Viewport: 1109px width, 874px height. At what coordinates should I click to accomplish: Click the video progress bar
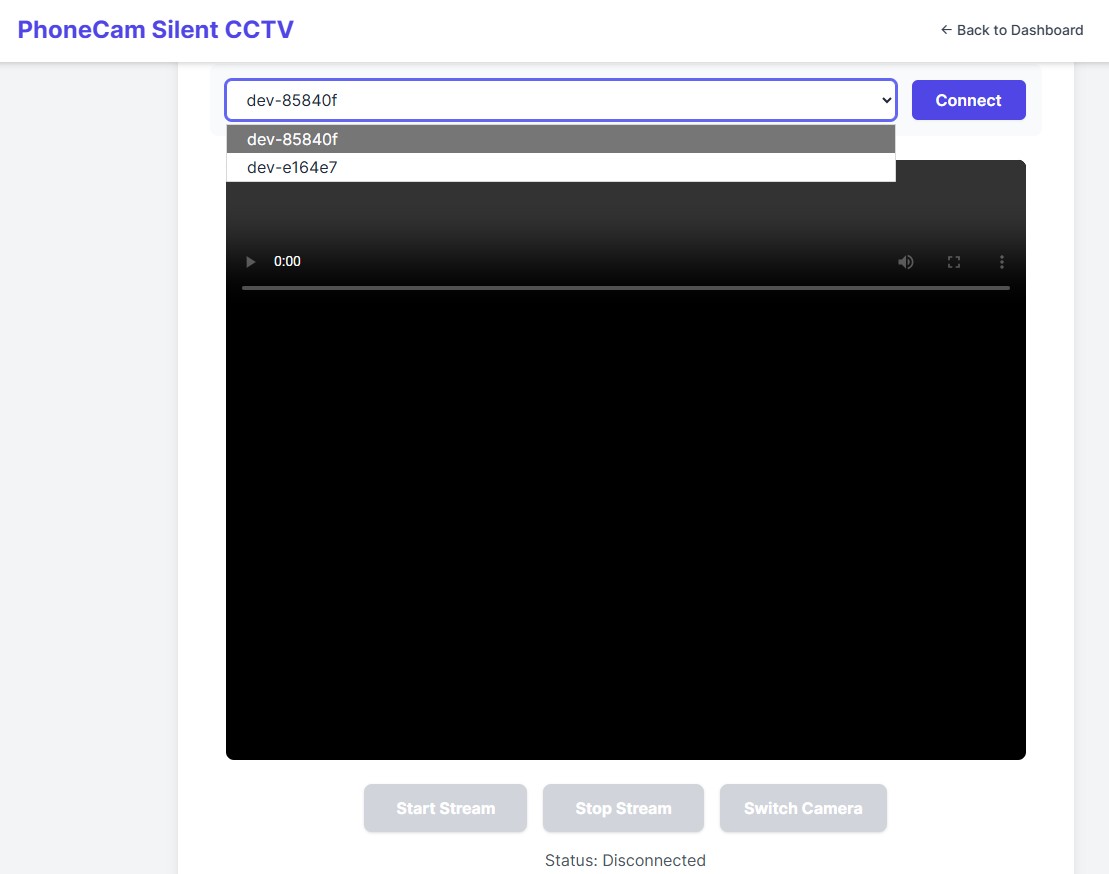[x=626, y=288]
